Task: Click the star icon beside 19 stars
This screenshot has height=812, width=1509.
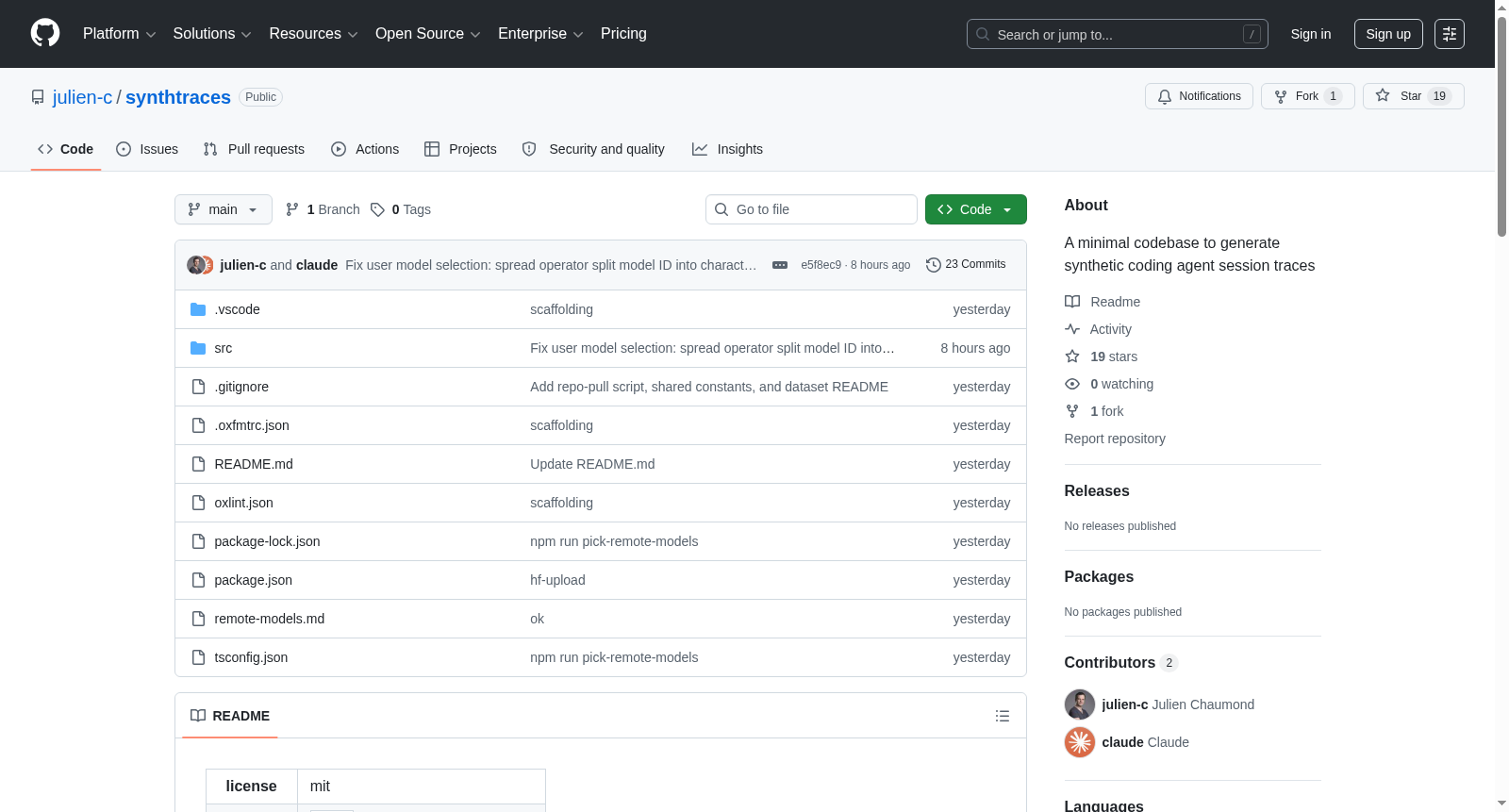Action: [1072, 356]
